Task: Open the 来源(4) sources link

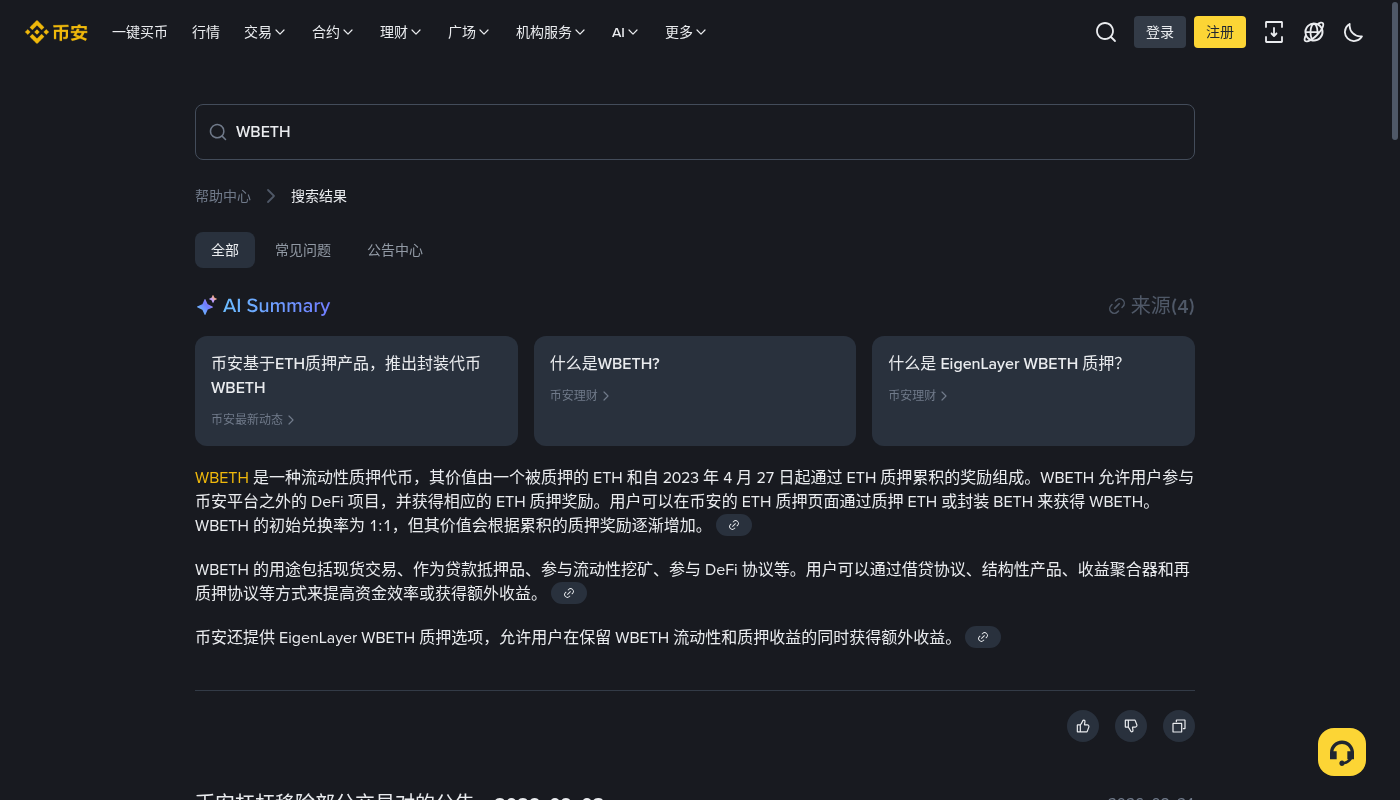Action: (x=1152, y=306)
